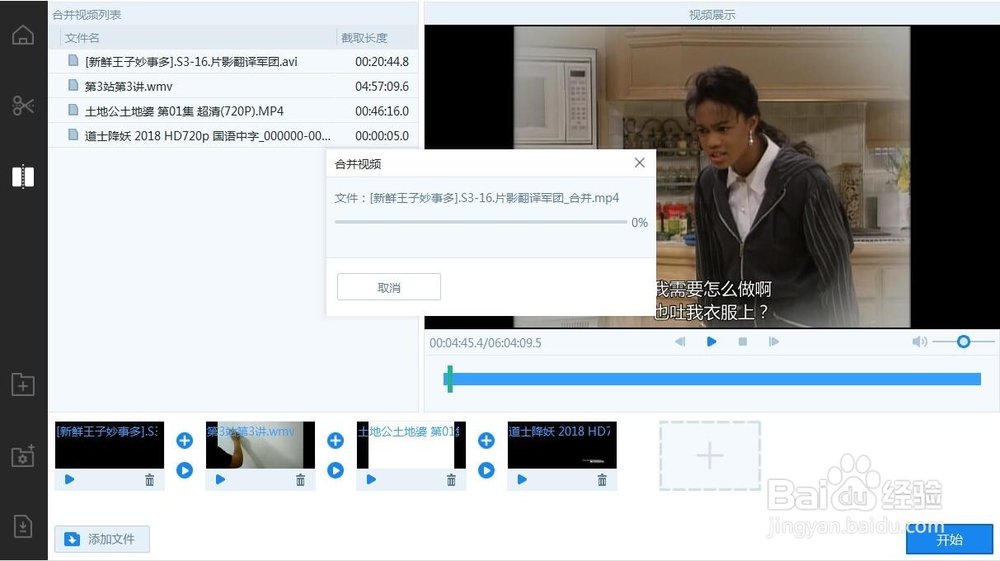The image size is (1000, 561).
Task: Step to next frame in preview
Action: (774, 342)
